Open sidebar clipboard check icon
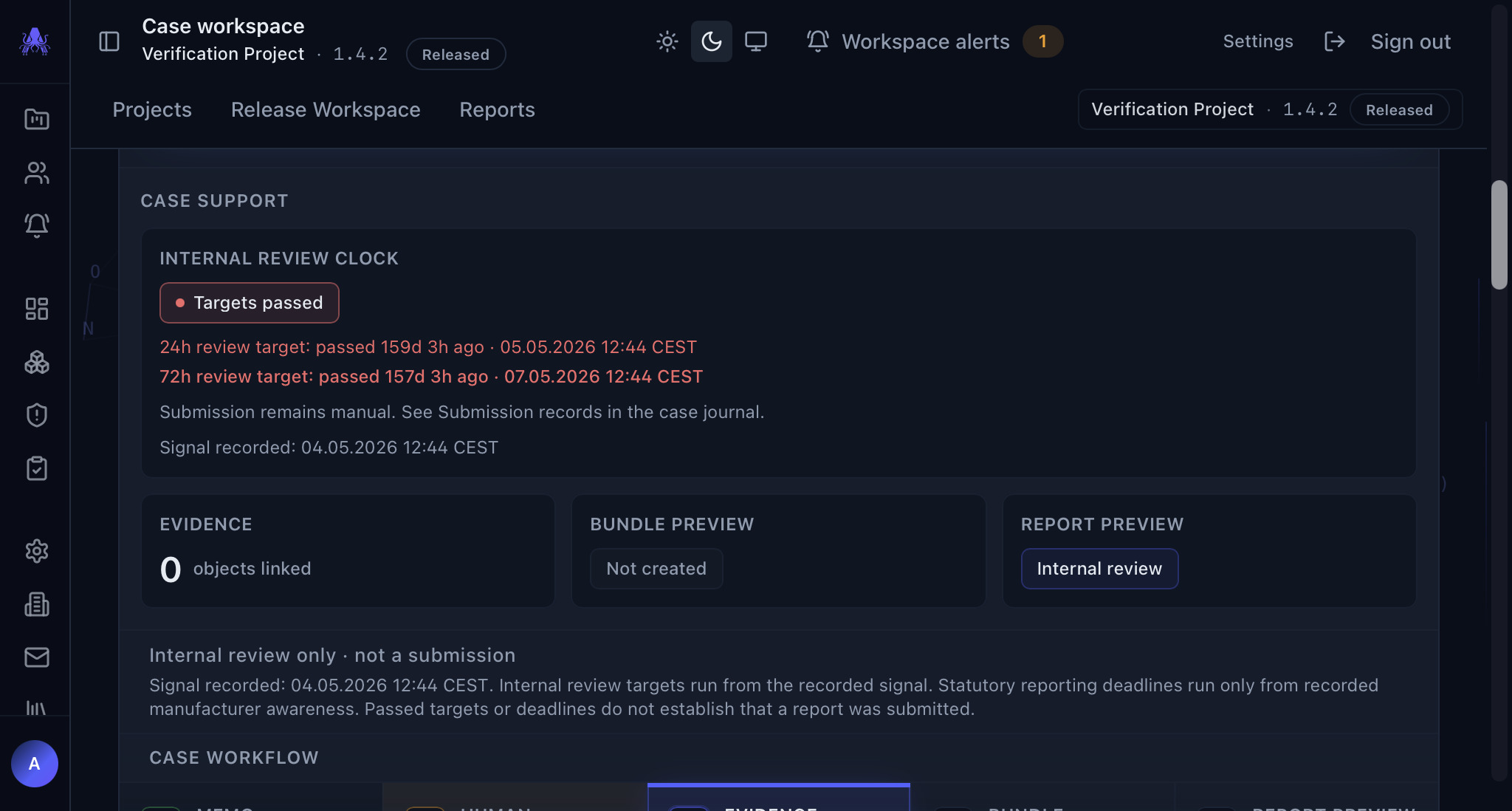Screen dimensions: 1512x811 [36, 468]
